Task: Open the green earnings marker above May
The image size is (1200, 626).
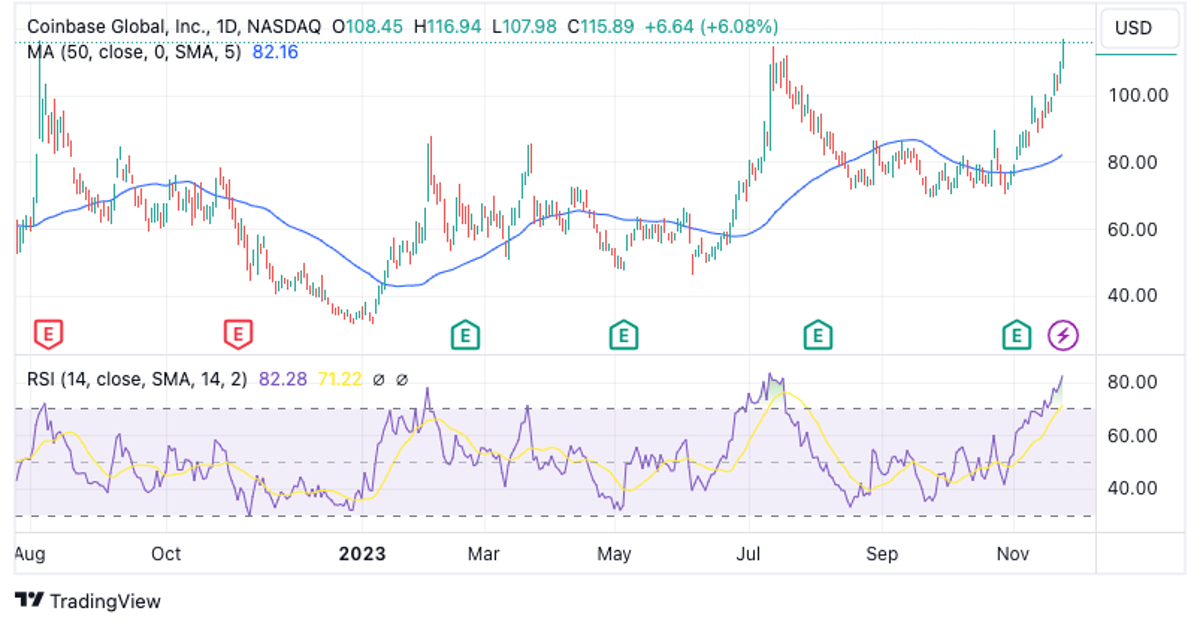Action: click(x=624, y=335)
